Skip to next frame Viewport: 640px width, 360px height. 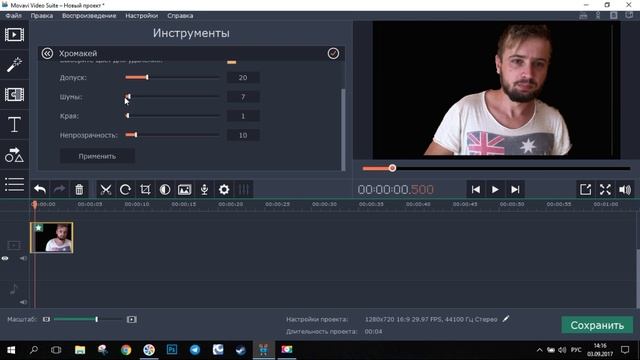(x=515, y=189)
